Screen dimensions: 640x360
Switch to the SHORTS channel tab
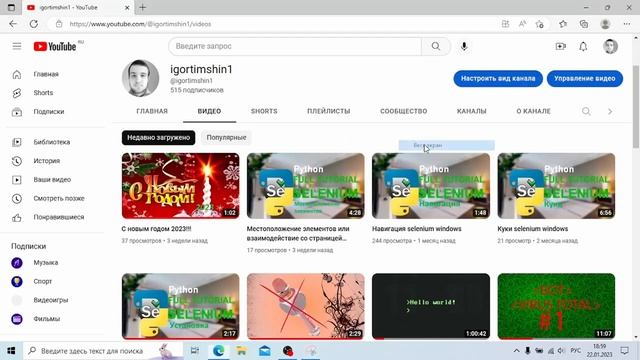click(x=264, y=111)
